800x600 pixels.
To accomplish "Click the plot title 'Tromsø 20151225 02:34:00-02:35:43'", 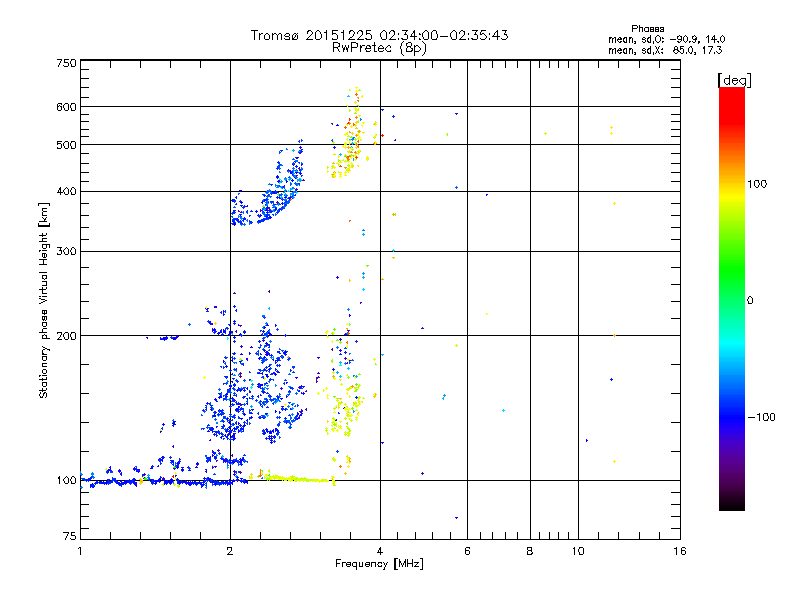I will pos(379,35).
